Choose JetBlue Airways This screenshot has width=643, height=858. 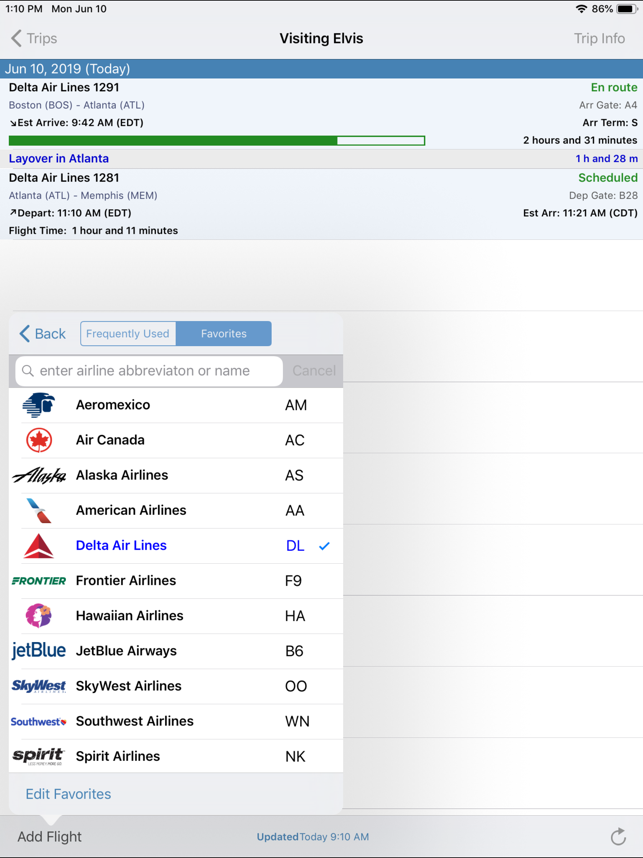[176, 651]
